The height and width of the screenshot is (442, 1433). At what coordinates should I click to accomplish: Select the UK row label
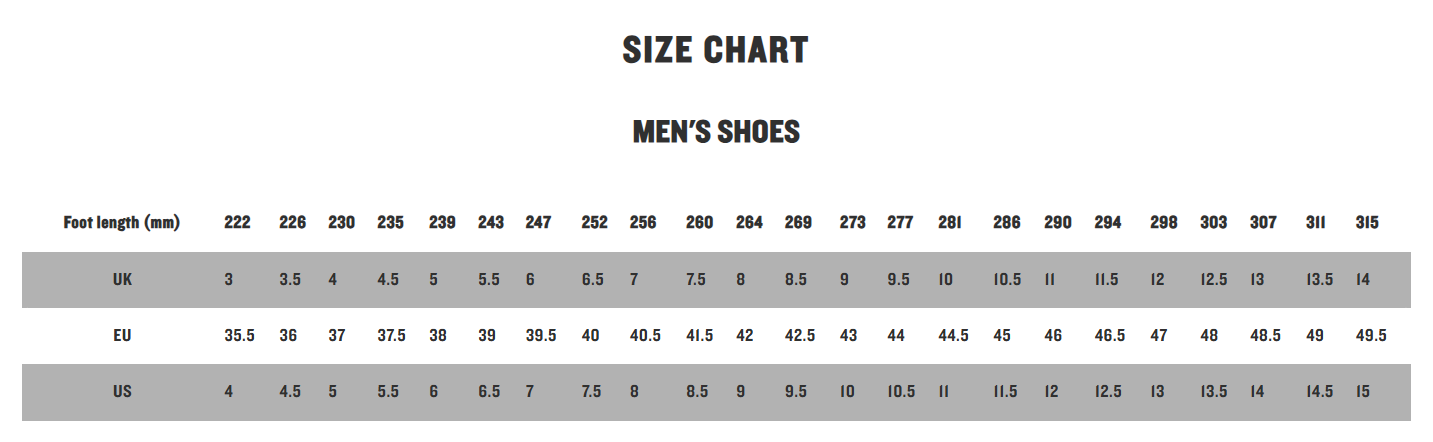122,280
